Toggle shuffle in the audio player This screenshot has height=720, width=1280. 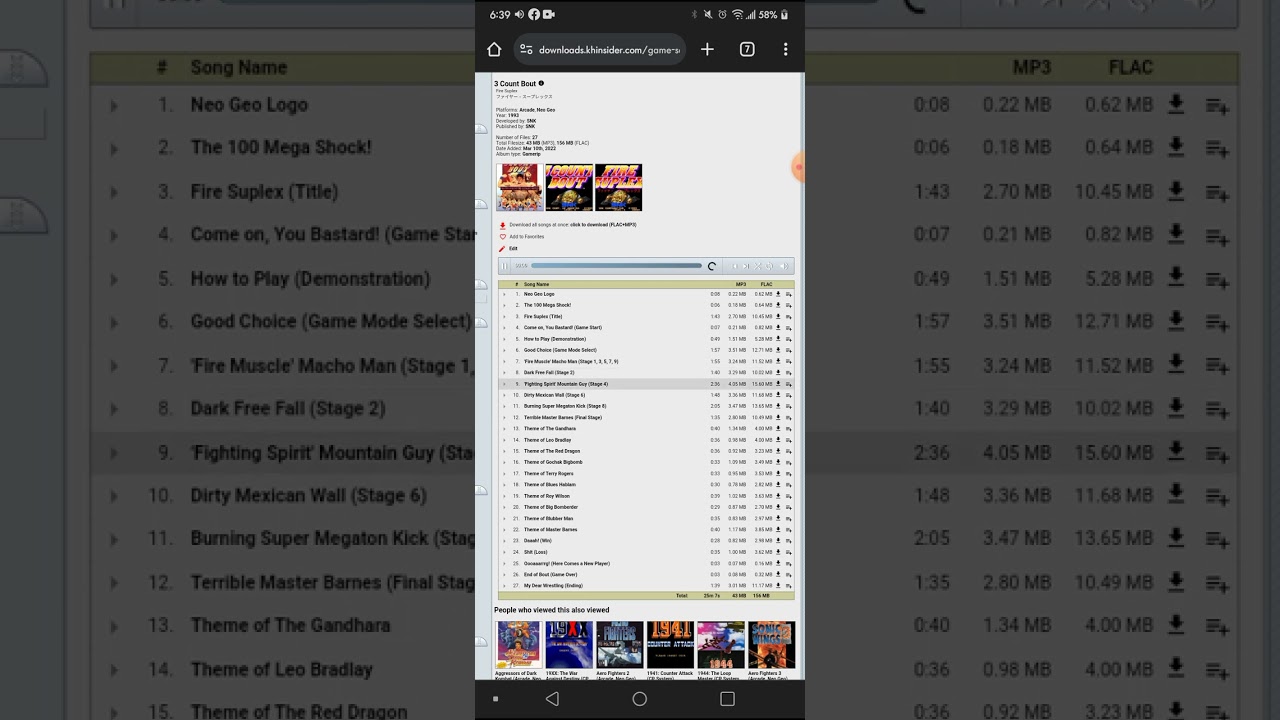[758, 266]
